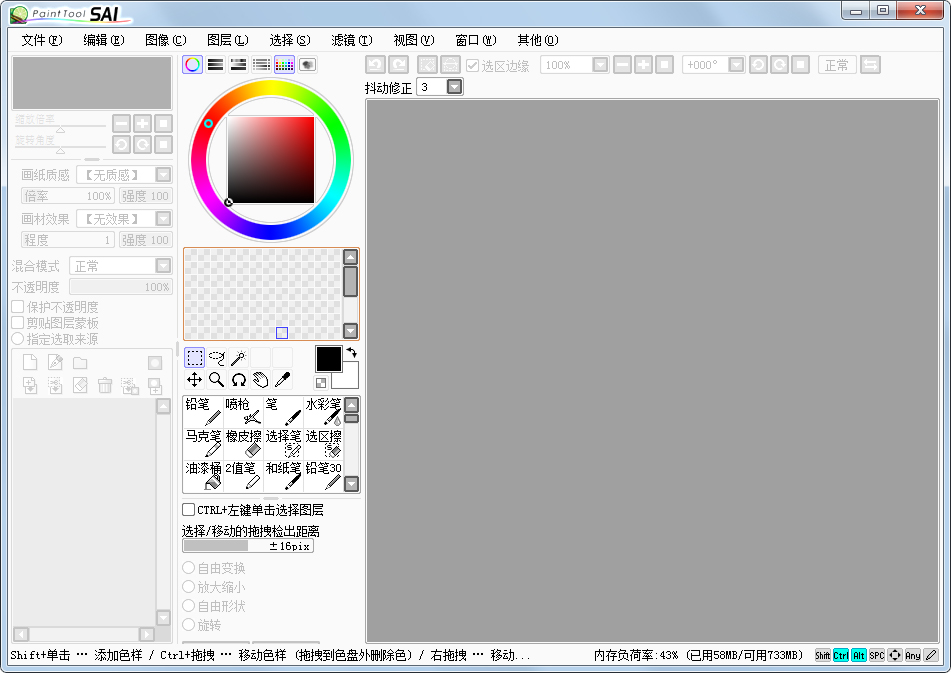This screenshot has width=951, height=673.
Task: Show the color mixer panel
Action: click(x=261, y=65)
